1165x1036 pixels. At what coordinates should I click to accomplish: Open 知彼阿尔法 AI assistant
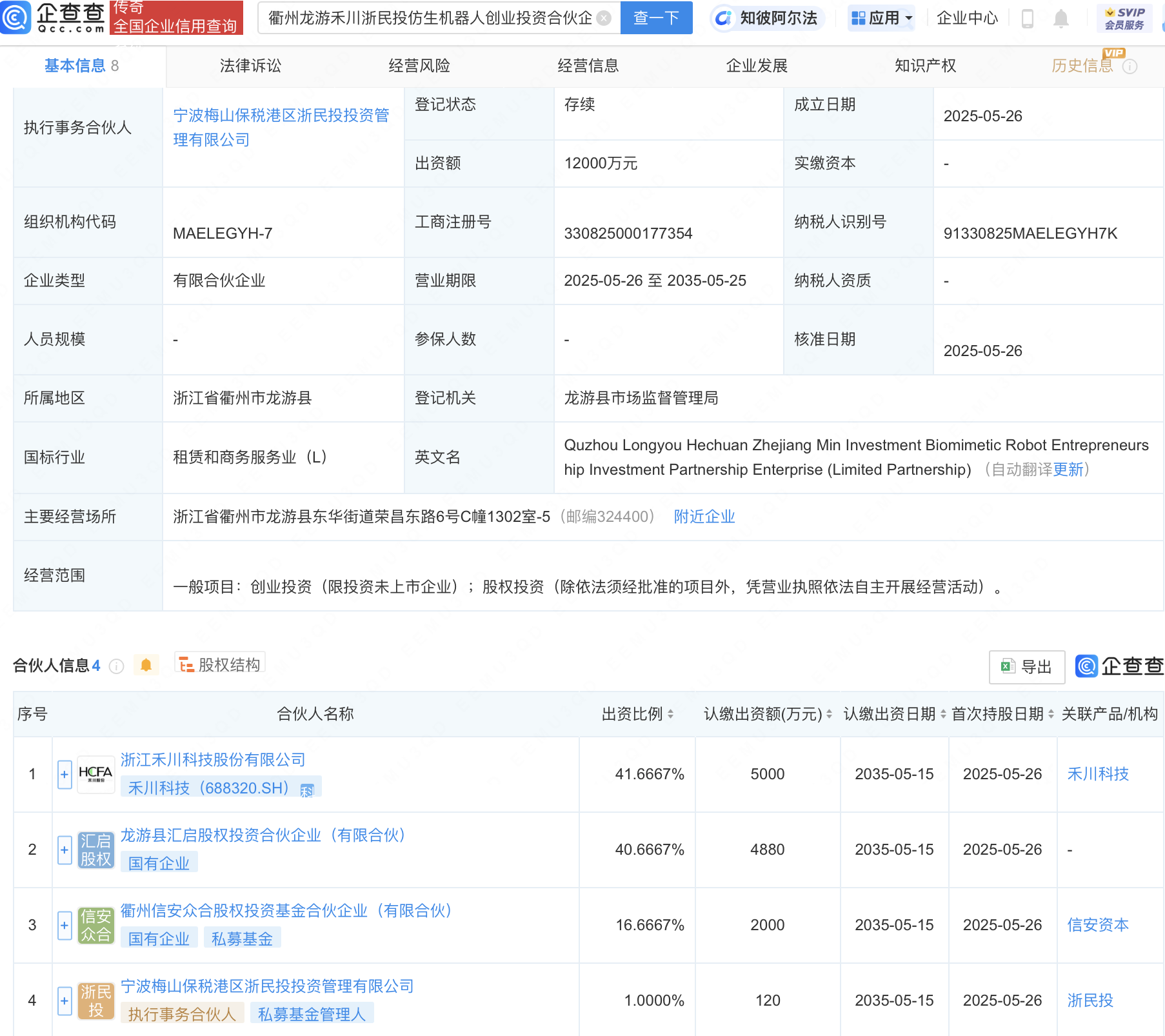pyautogui.click(x=766, y=18)
